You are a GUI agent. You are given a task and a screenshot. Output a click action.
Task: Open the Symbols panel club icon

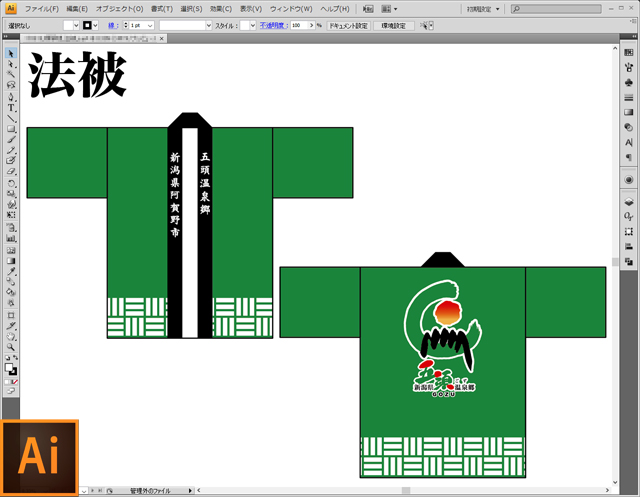pyautogui.click(x=629, y=83)
